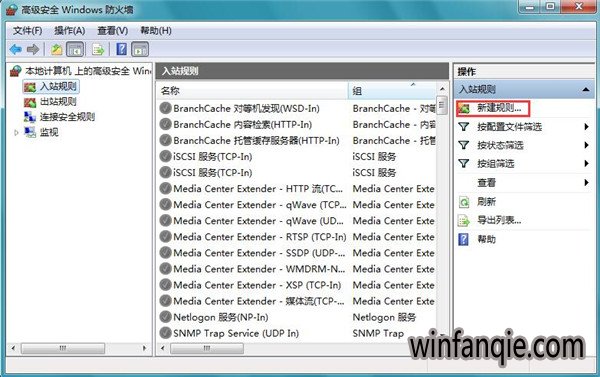Click the 出站规则 tree node icon

tap(30, 103)
